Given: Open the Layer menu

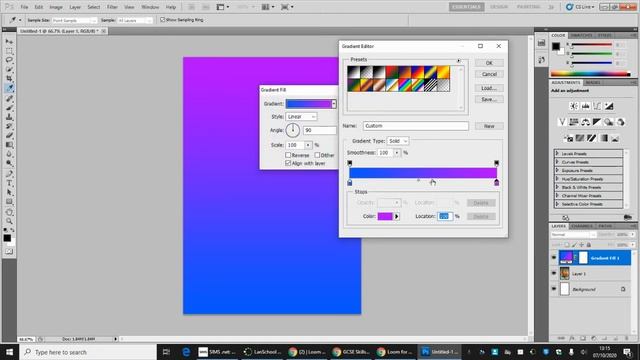Looking at the screenshot, I should coord(75,7).
